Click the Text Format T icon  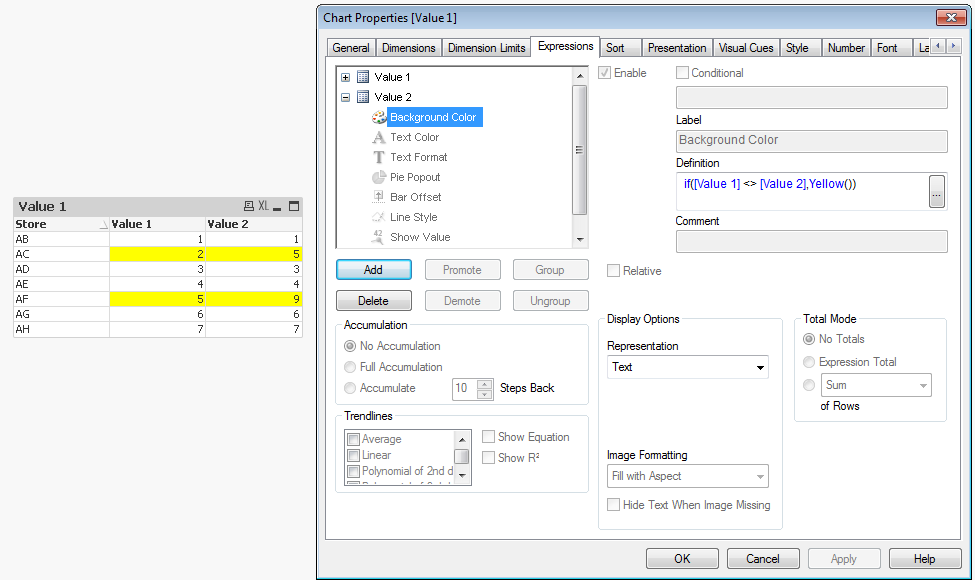point(379,157)
